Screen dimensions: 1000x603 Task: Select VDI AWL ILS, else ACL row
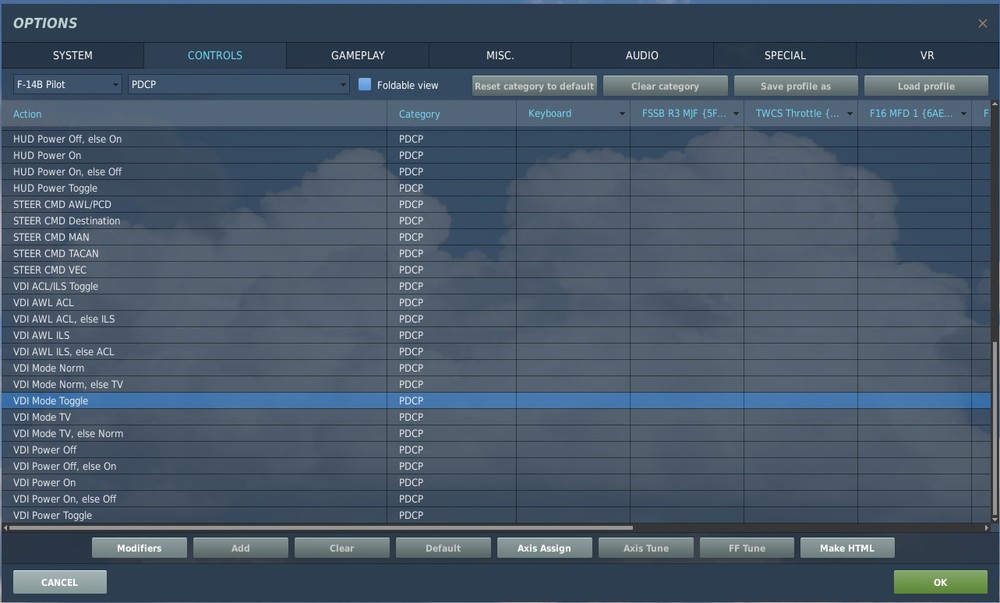pos(496,352)
